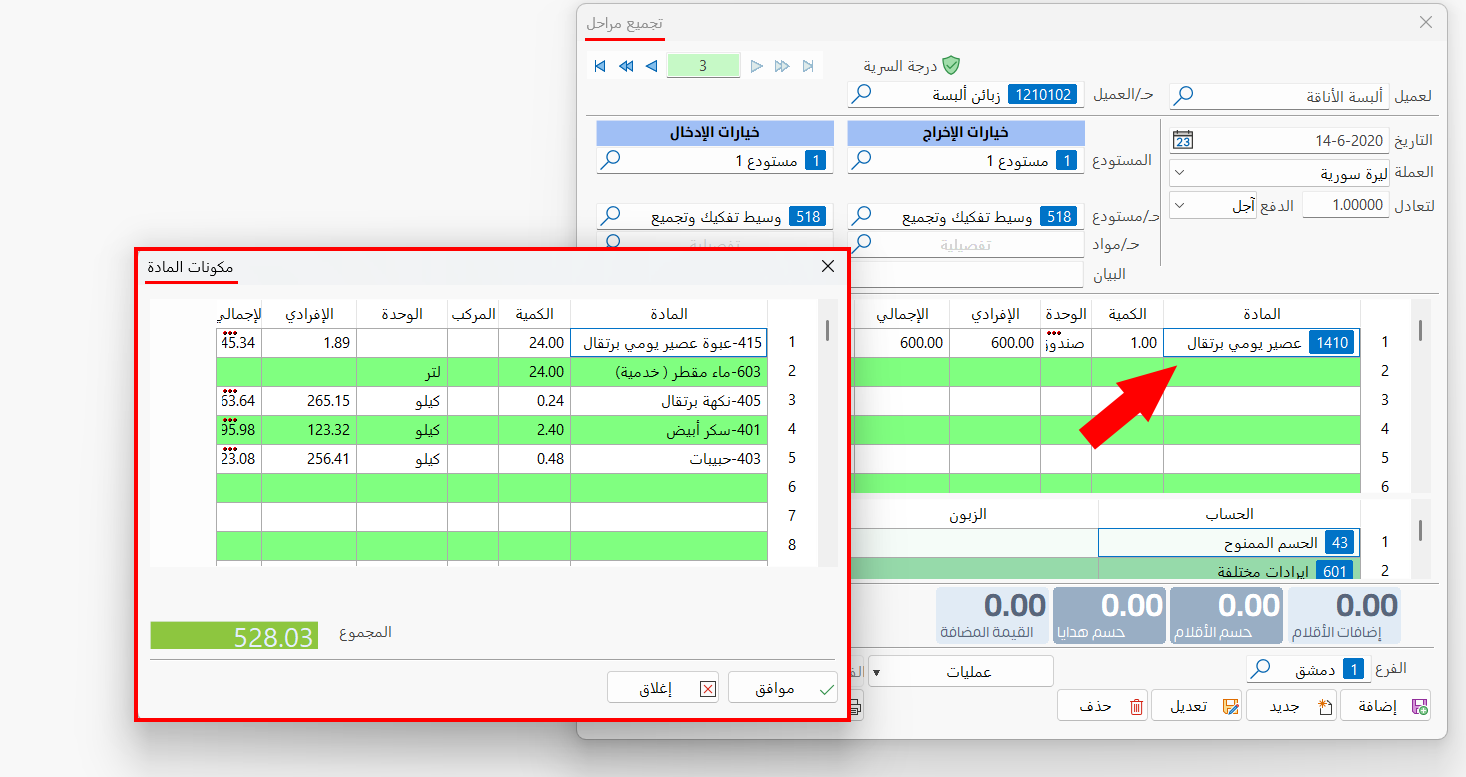Screen dimensions: 1466x777
Task: Click the الحساب column header
Action: tap(1229, 514)
